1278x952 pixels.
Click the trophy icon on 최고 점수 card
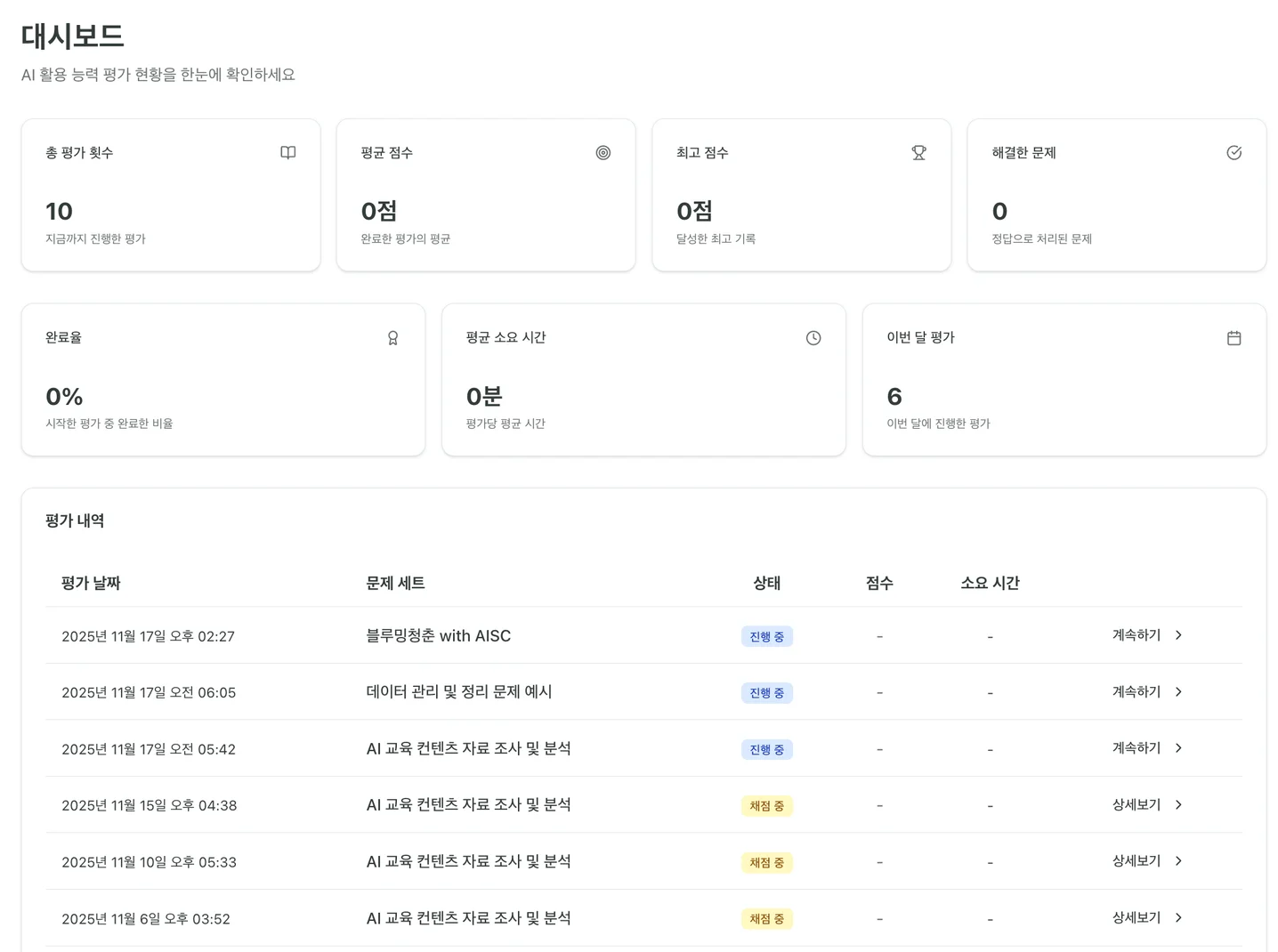point(918,152)
